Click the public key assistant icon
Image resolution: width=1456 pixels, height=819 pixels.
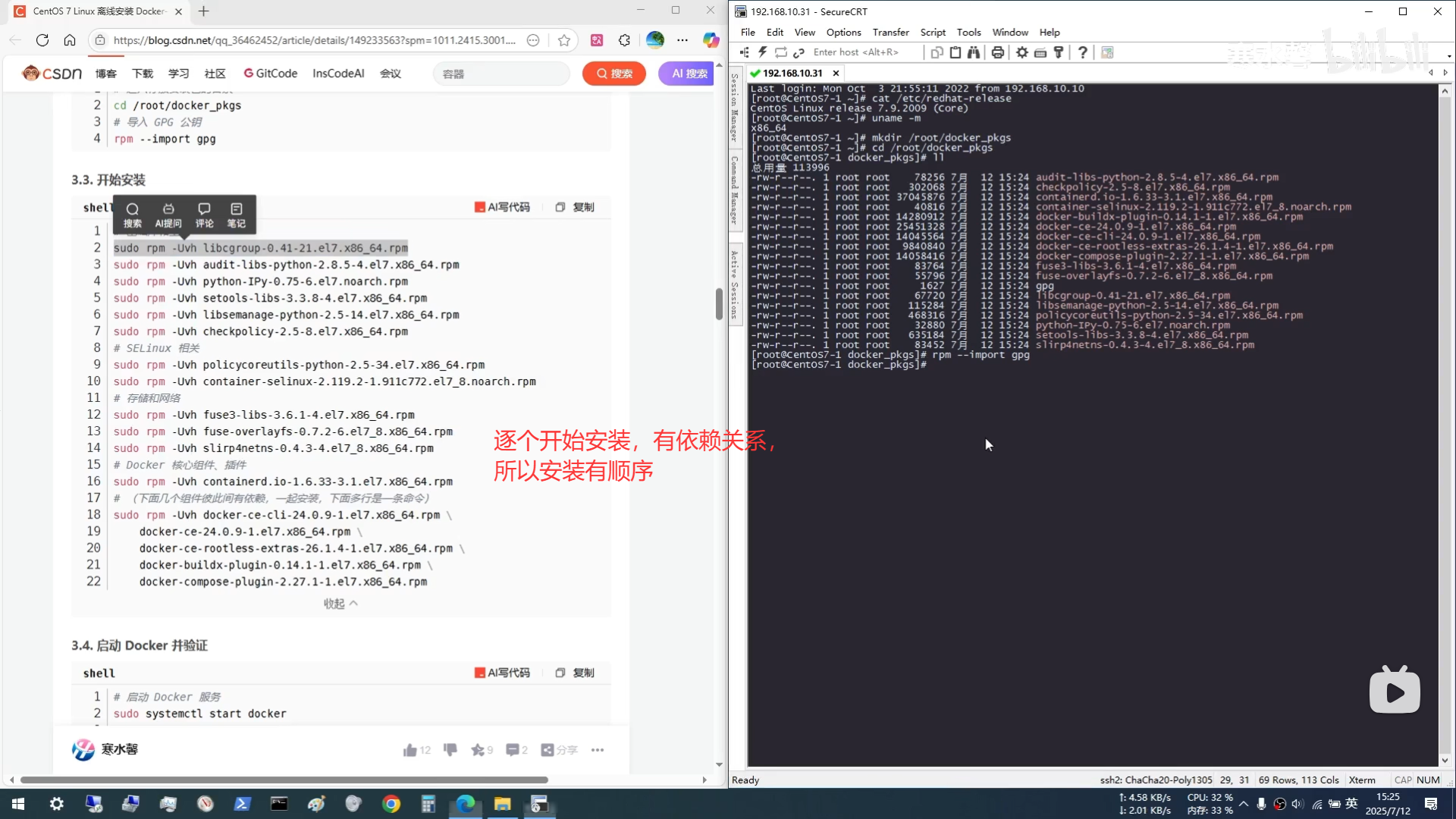point(1059,52)
